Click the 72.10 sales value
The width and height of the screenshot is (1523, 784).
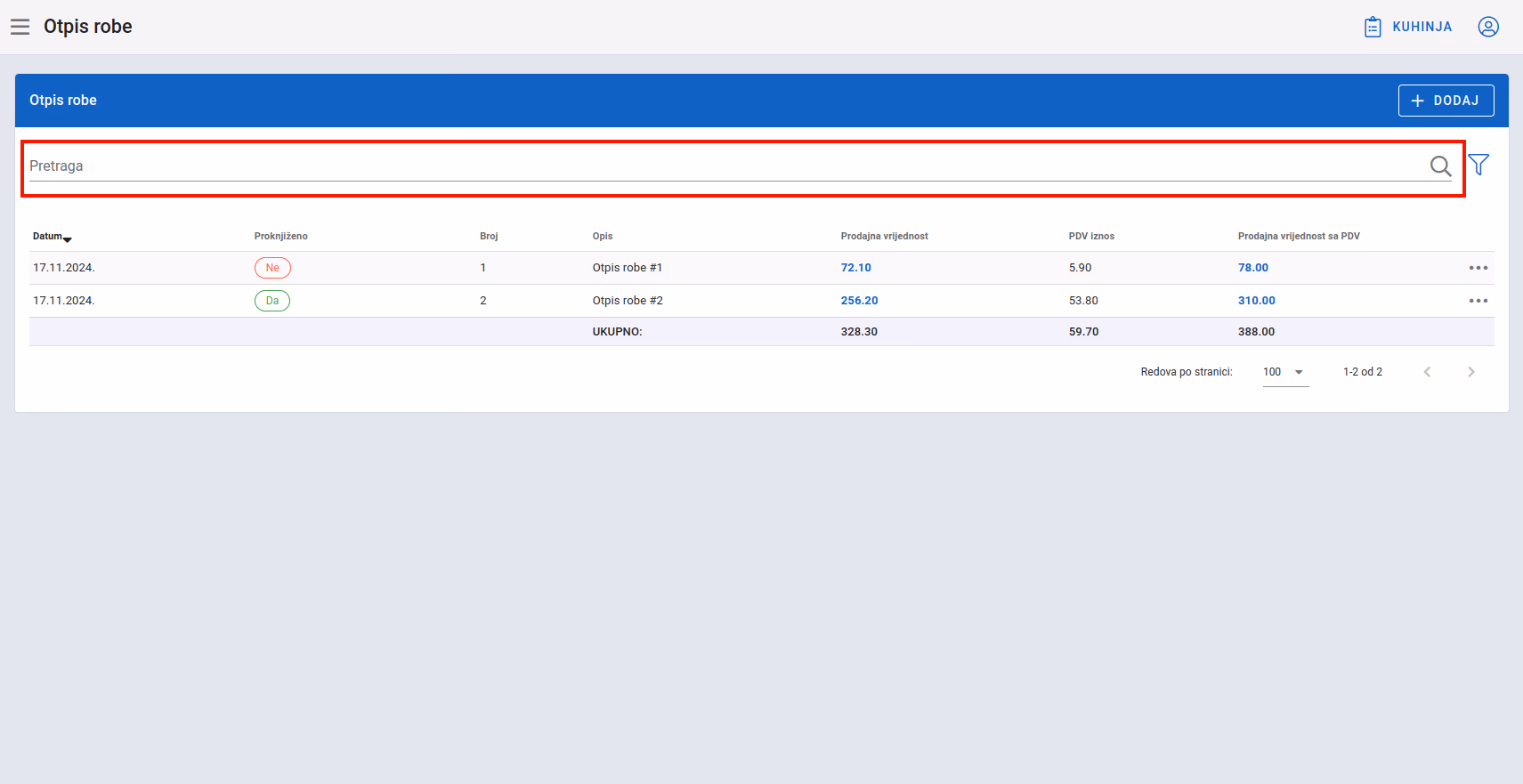pyautogui.click(x=856, y=268)
